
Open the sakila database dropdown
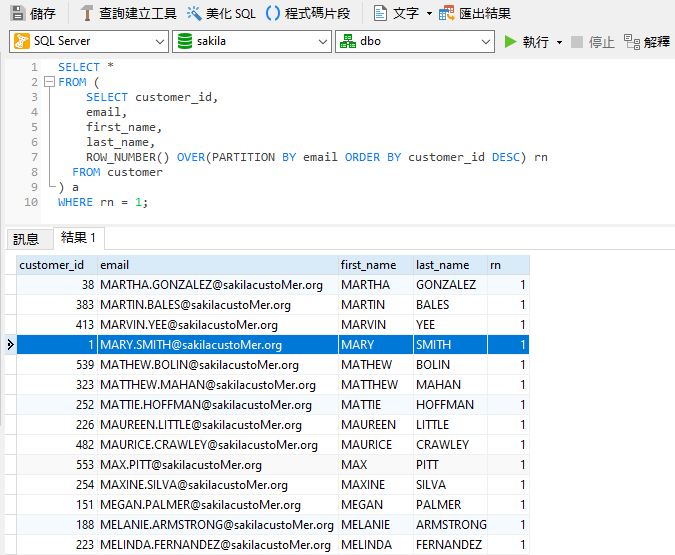click(321, 42)
